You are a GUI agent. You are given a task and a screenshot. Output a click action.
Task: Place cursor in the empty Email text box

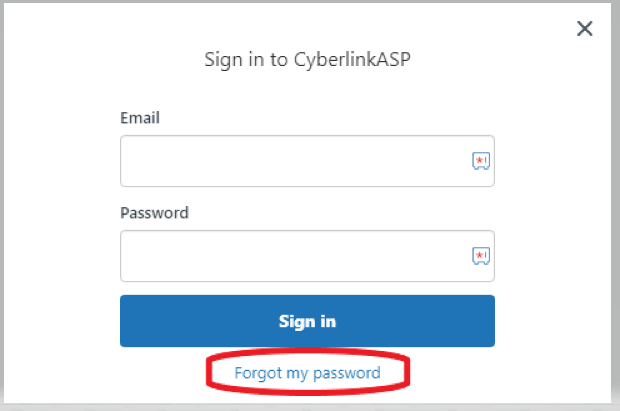(307, 161)
